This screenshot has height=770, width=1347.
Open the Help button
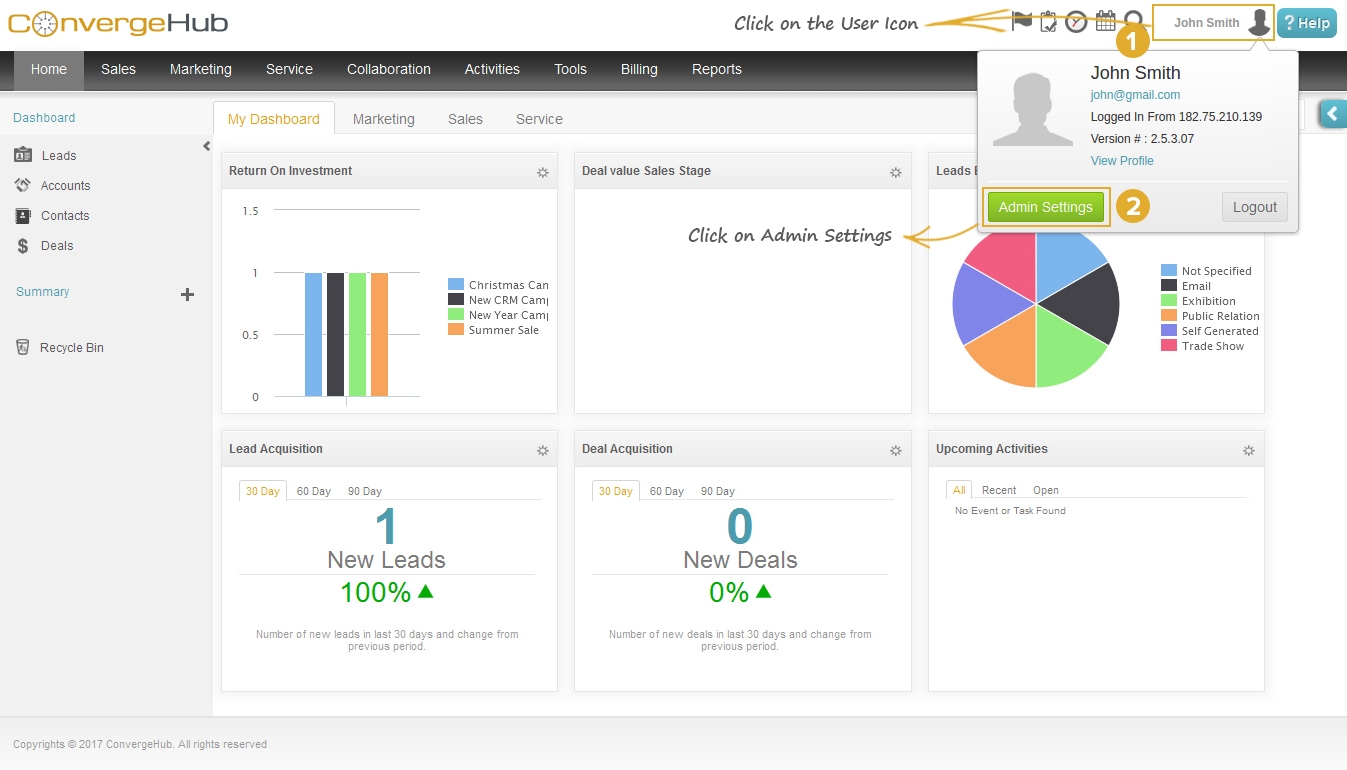pyautogui.click(x=1307, y=23)
